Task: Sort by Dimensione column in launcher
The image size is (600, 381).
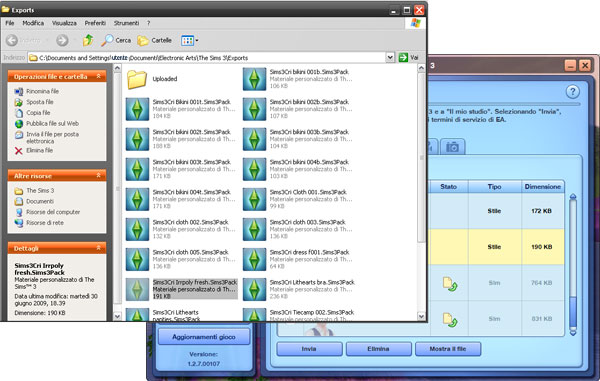Action: coord(543,187)
